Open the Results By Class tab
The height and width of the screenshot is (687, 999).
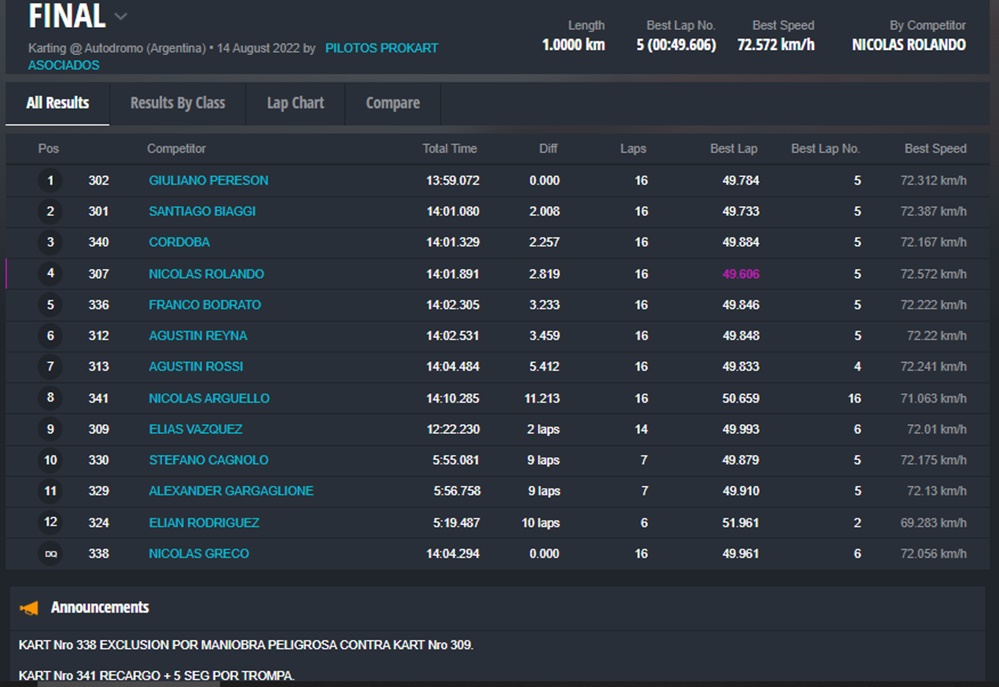[x=177, y=103]
